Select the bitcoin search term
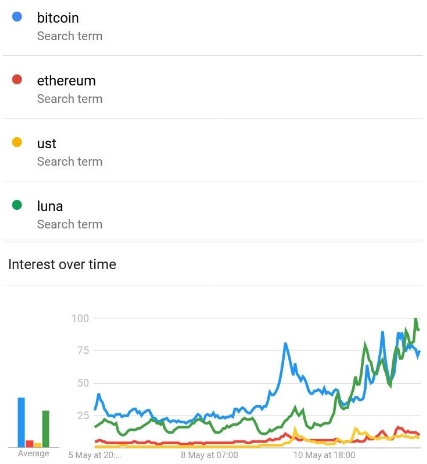Screen dimensions: 427x464 click(213, 27)
